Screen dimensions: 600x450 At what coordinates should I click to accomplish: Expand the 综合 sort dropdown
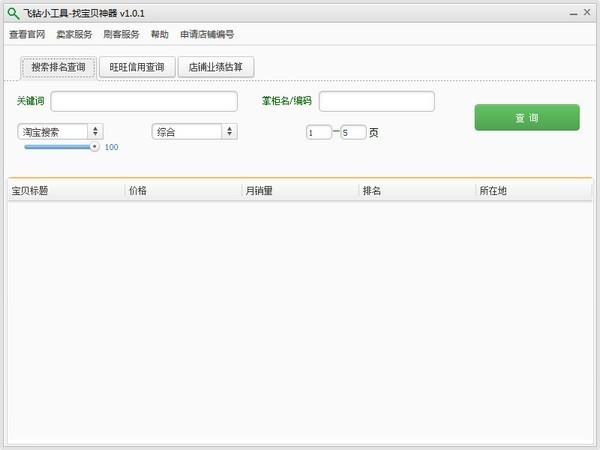coord(230,132)
